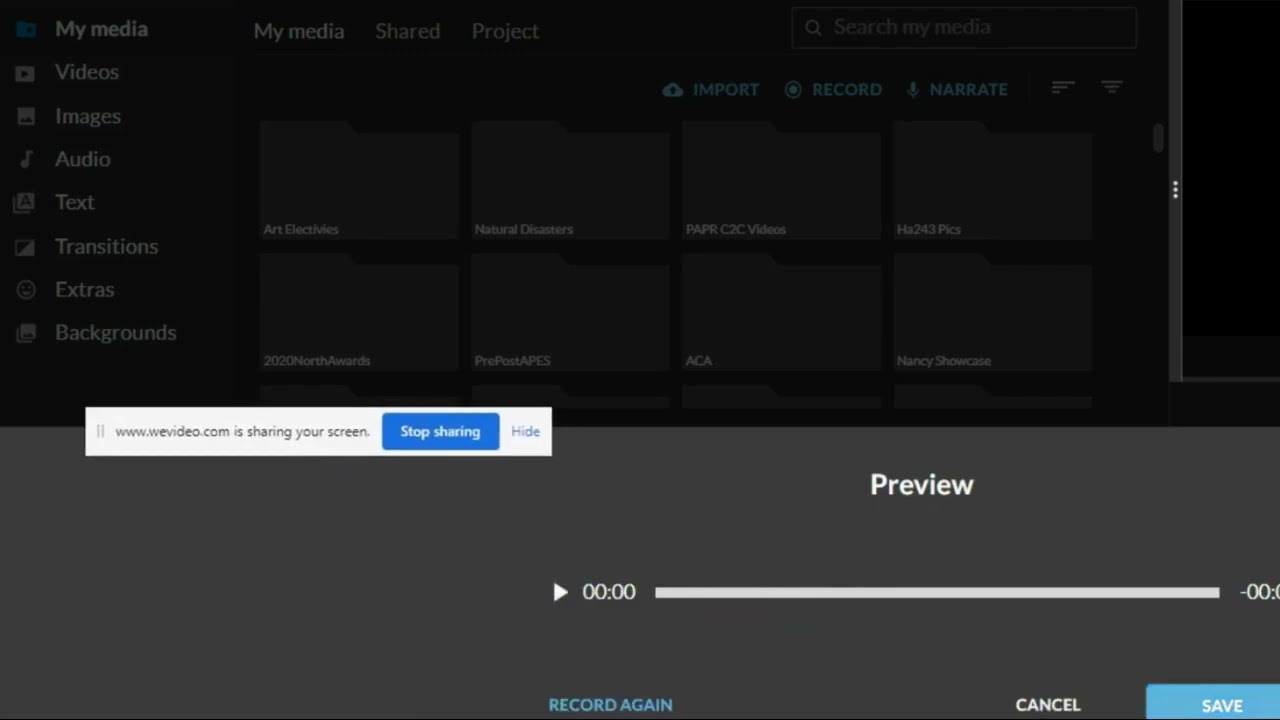
Task: Click the NARRATE button
Action: 956,90
